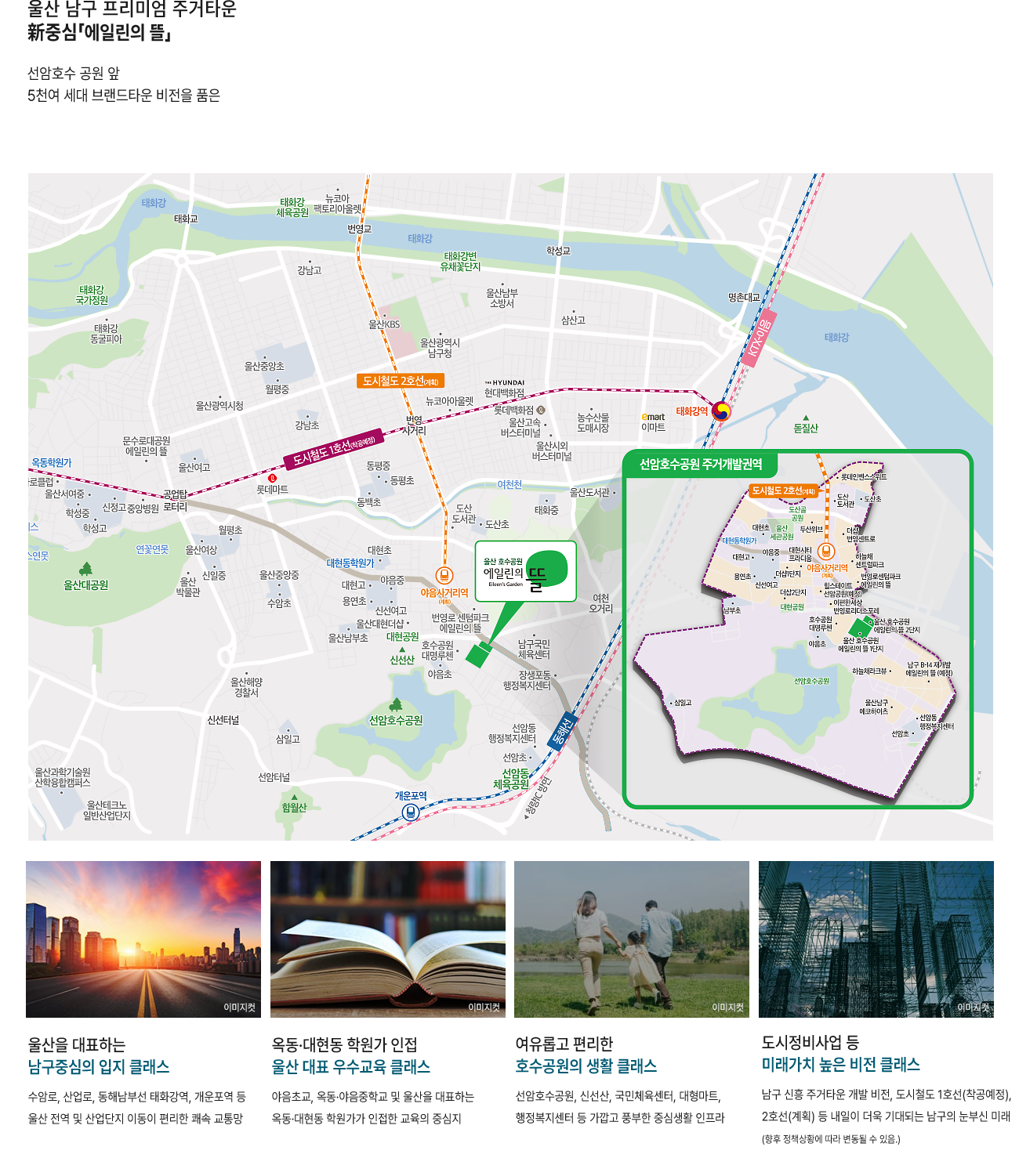Open the sunset highway thumbnail image
1019x1176 pixels.
click(x=143, y=939)
